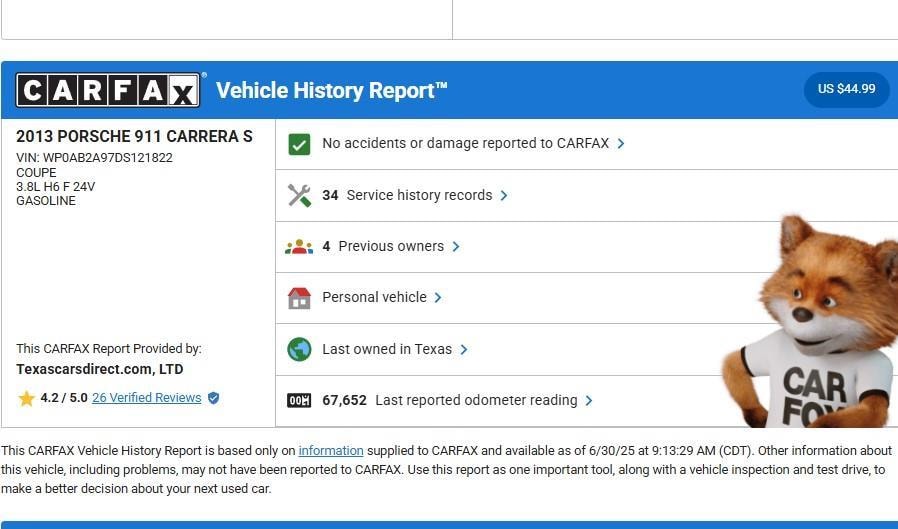Click the odometer reading icon
This screenshot has height=529, width=898.
point(299,400)
